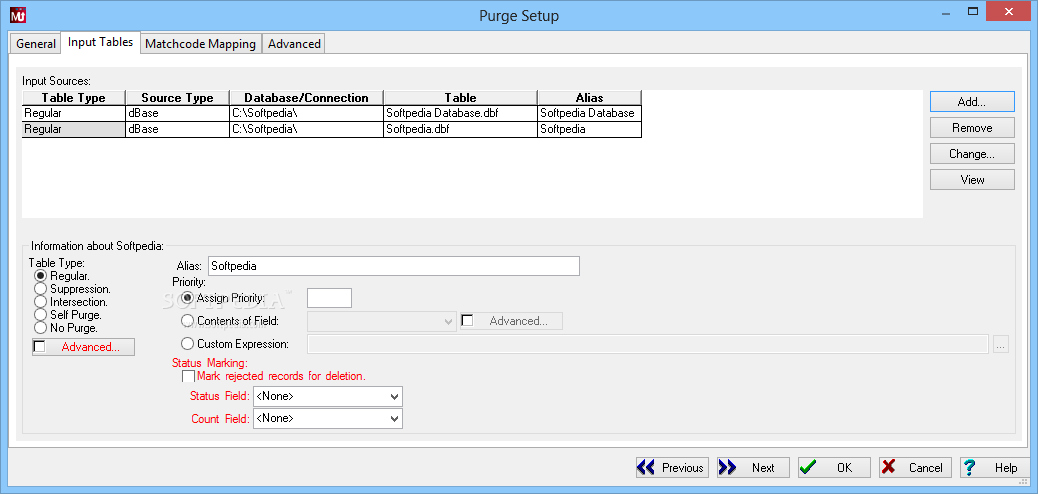
Task: Select Self Purge table type
Action: 40,315
